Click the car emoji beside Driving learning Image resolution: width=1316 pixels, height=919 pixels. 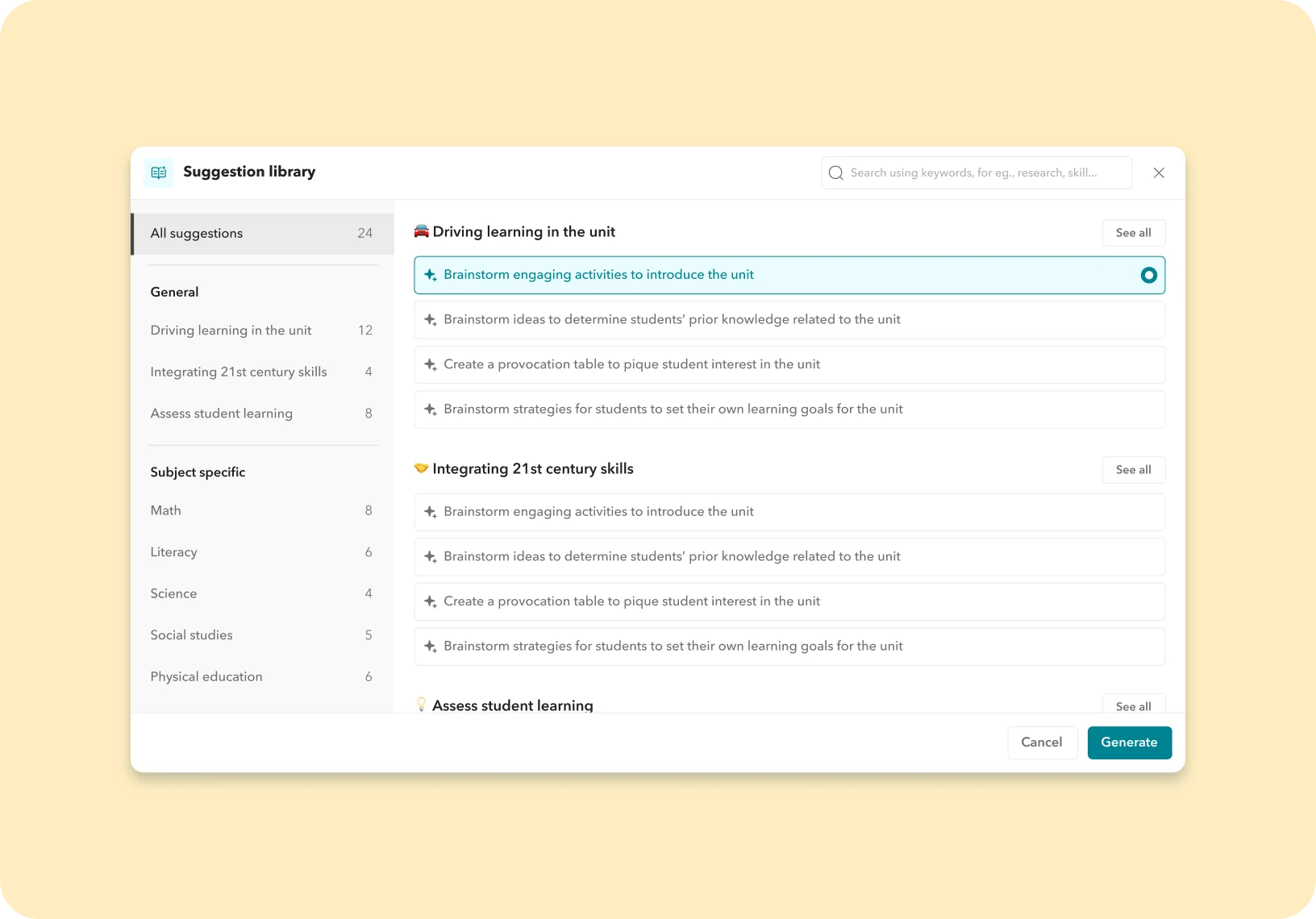point(421,231)
